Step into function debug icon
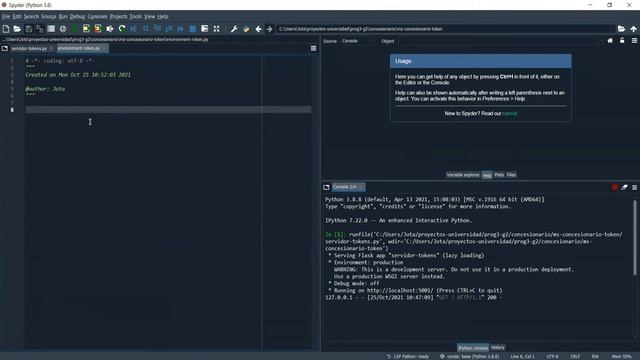 tap(157, 29)
